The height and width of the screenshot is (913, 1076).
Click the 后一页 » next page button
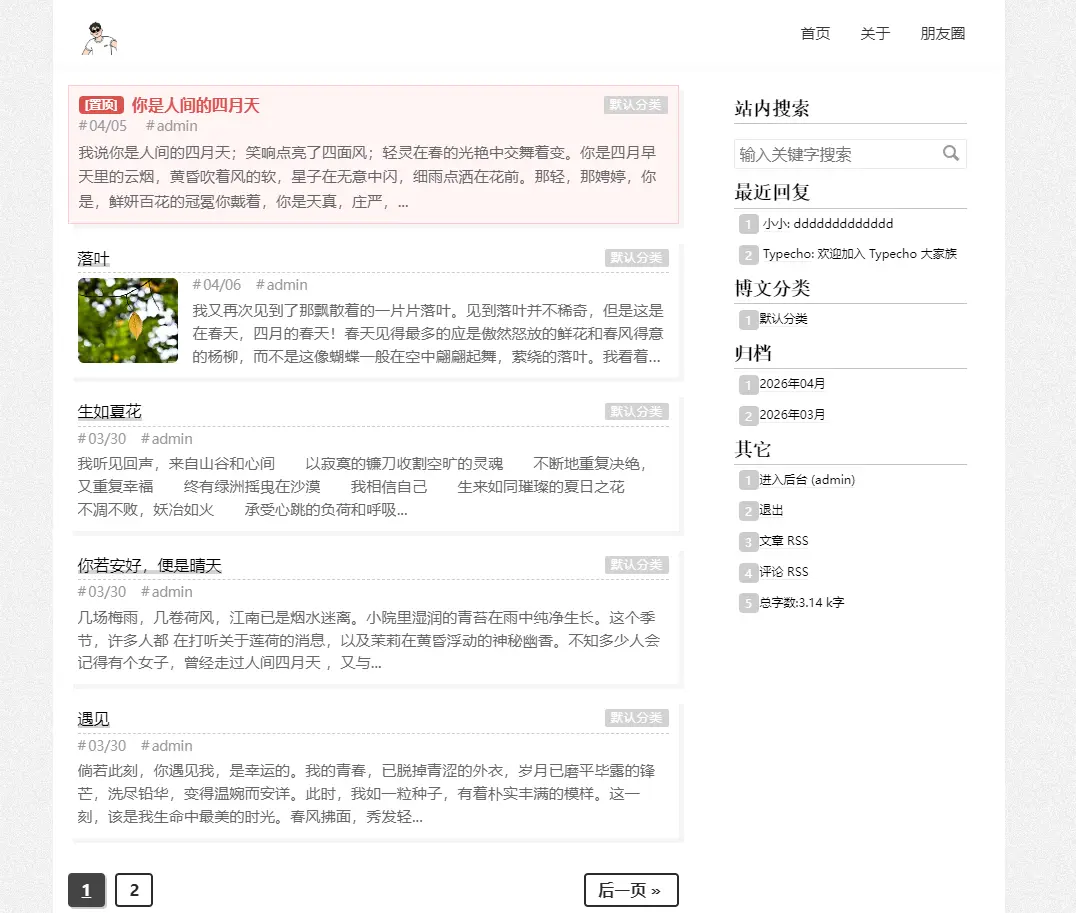[x=631, y=890]
